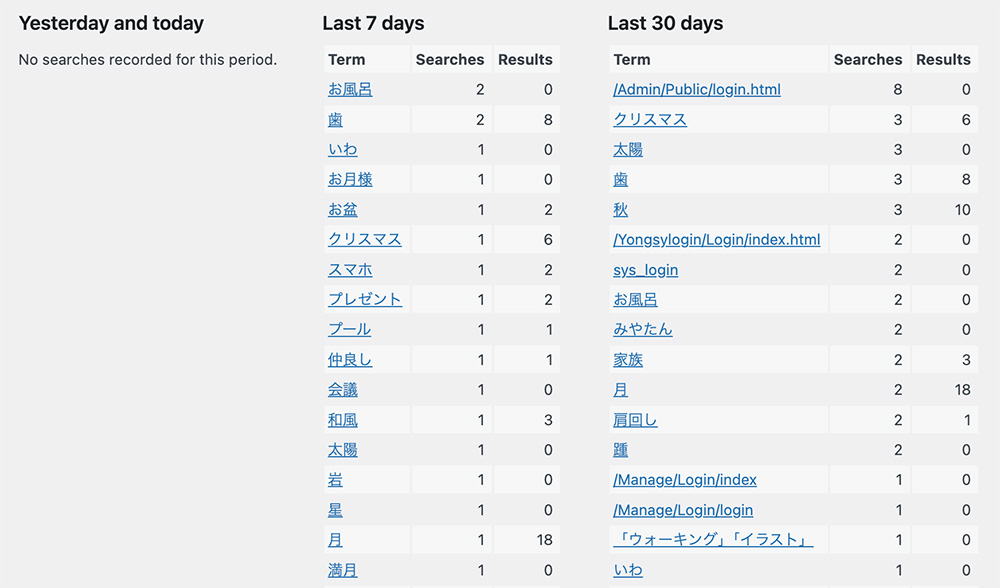Viewport: 1000px width, 588px height.
Task: Open the 仲良し term link
Action: tap(350, 360)
